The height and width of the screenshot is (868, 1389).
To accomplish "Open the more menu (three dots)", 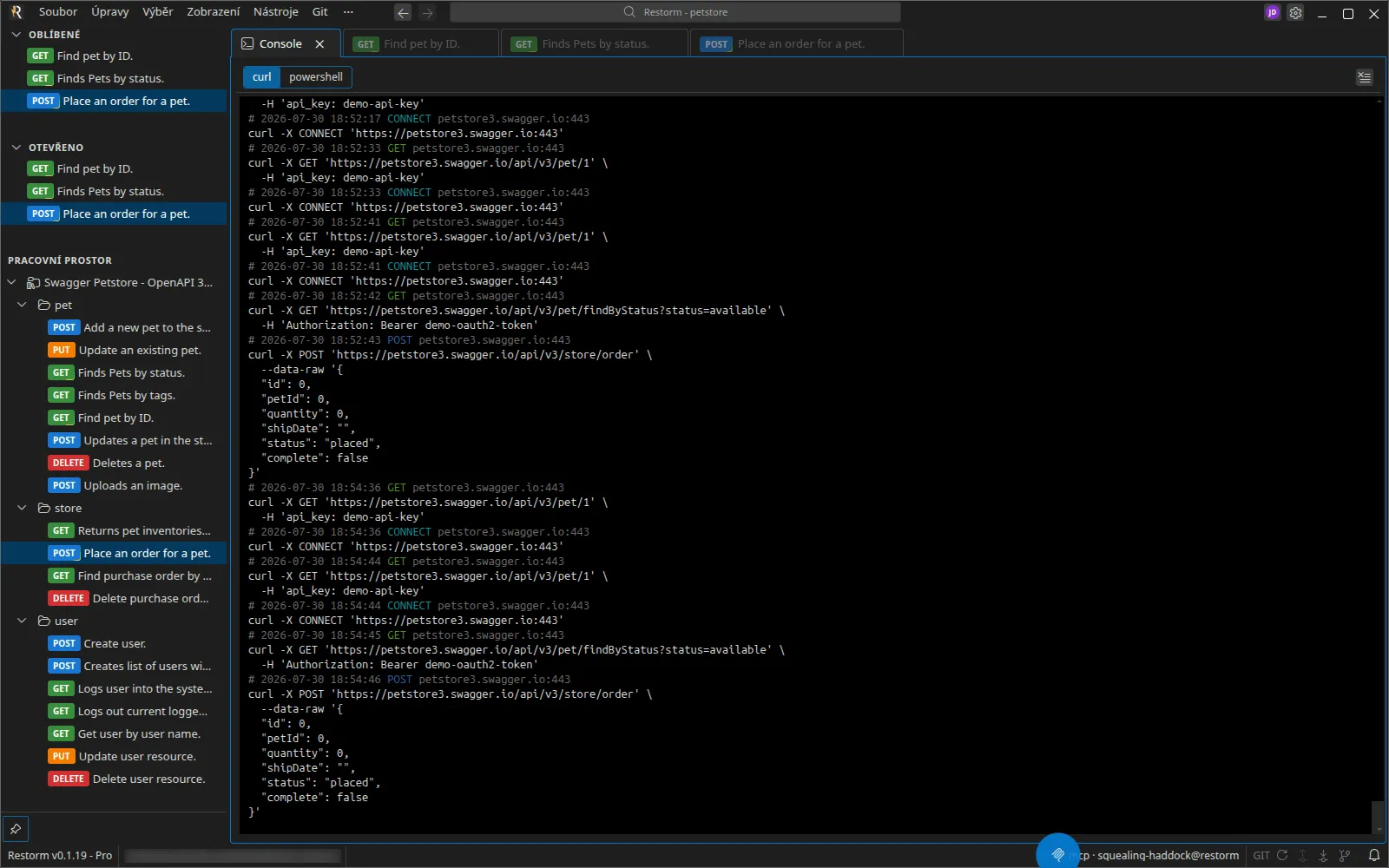I will point(348,12).
